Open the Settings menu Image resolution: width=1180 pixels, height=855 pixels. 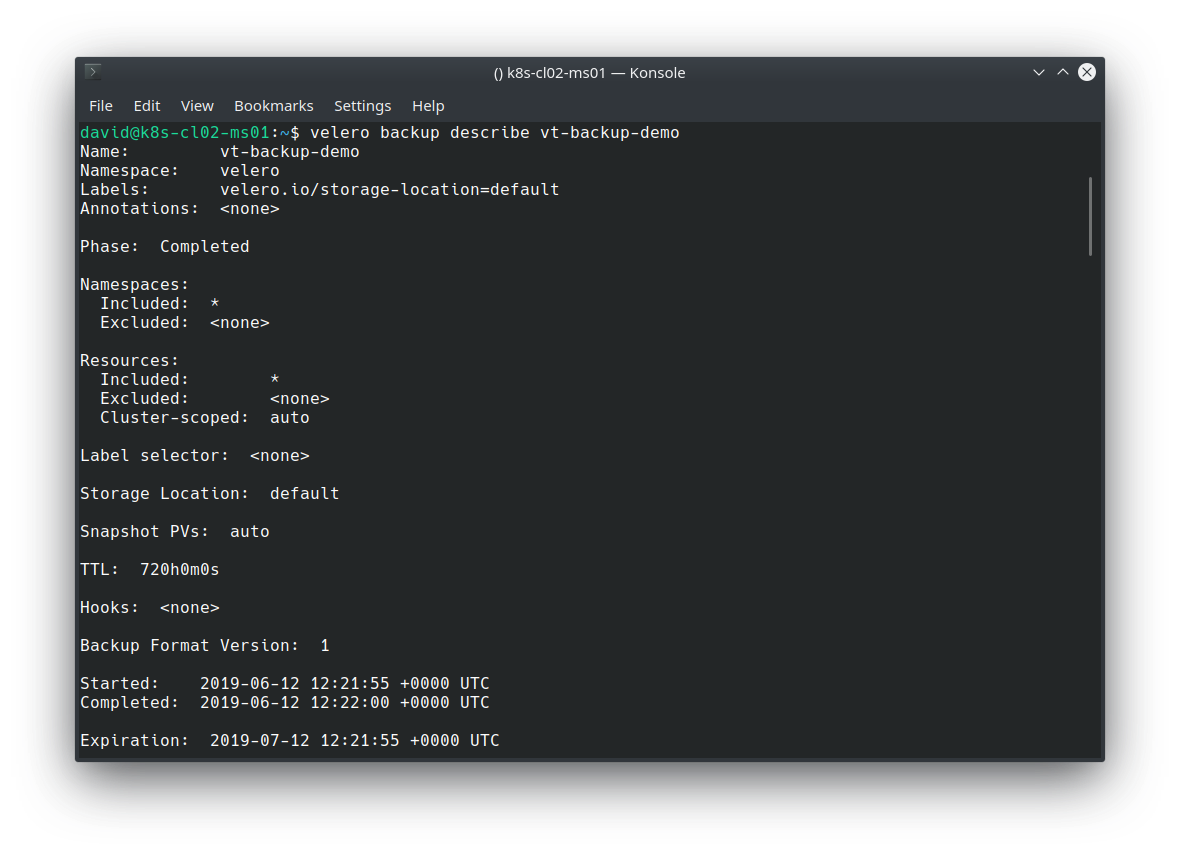(363, 106)
